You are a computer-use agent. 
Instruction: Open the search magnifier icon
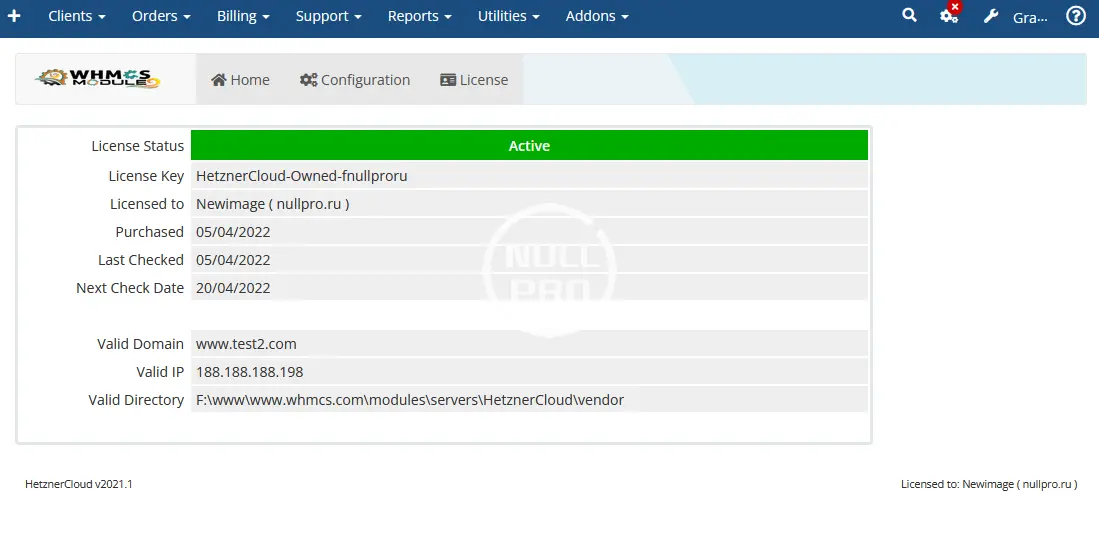[909, 16]
